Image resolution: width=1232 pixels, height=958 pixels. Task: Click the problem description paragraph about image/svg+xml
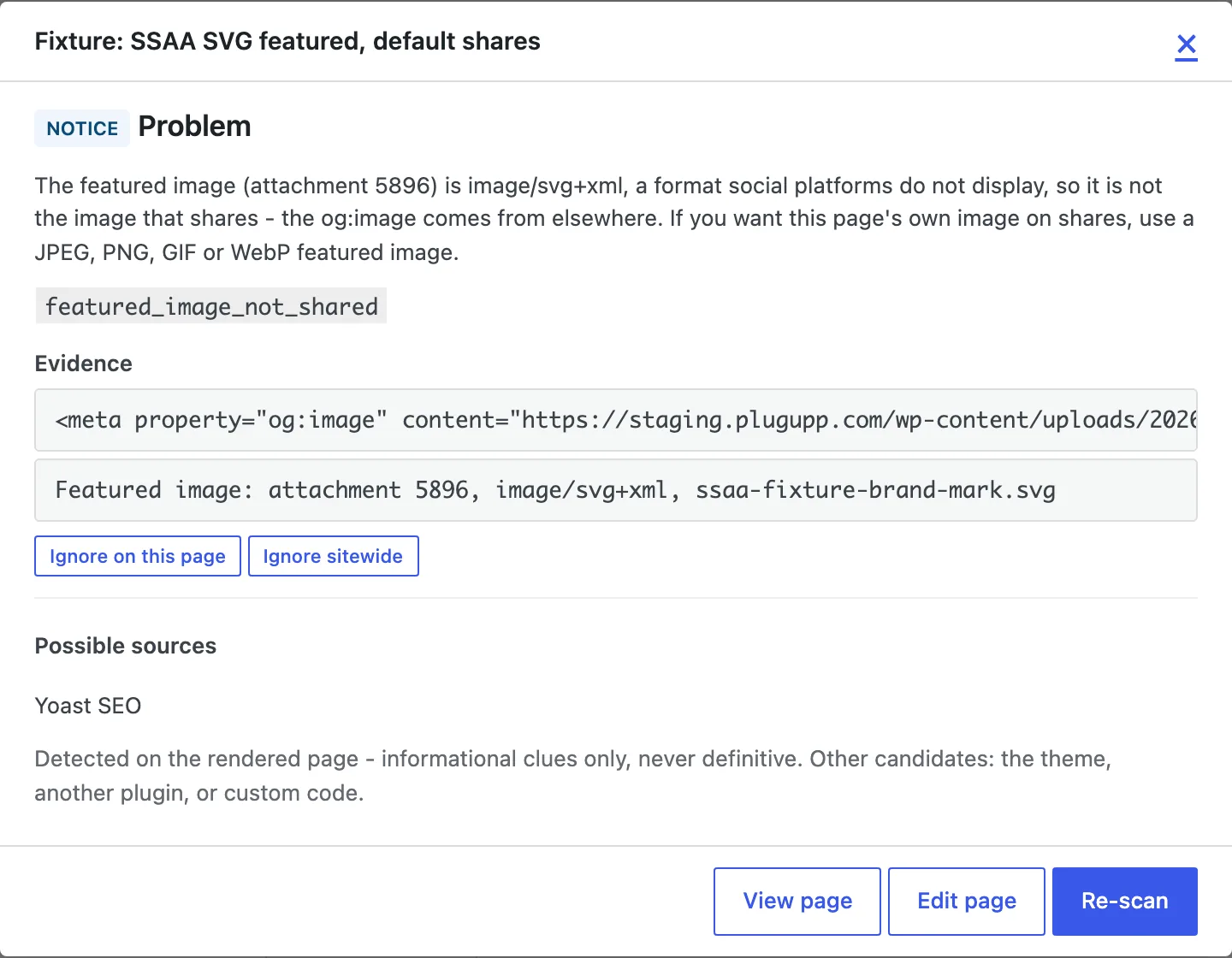point(614,219)
